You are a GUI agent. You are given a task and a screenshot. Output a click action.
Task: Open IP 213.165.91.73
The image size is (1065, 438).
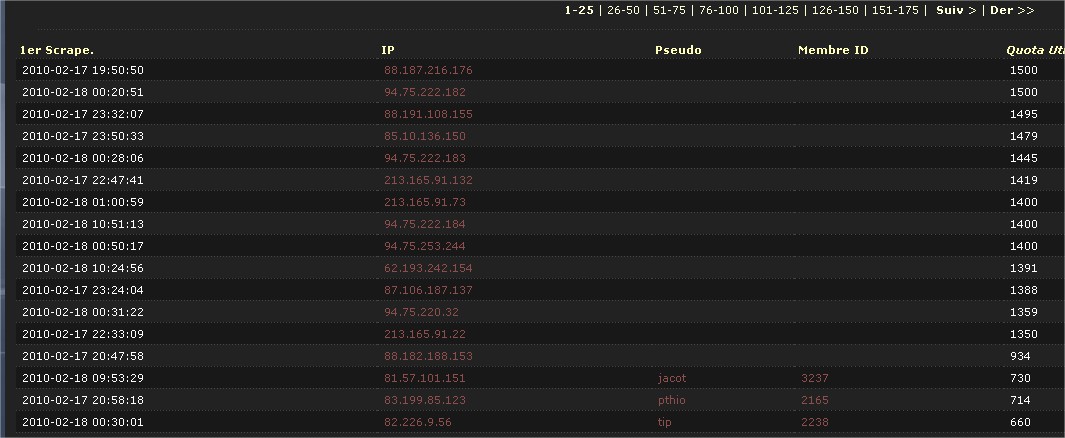tap(425, 202)
